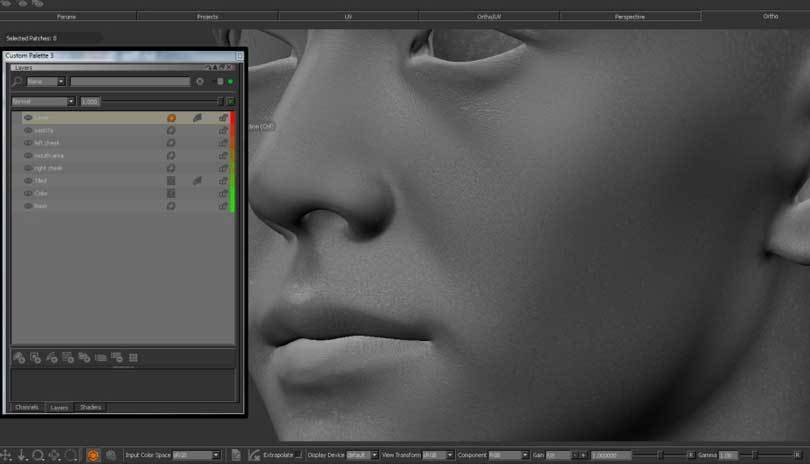
Task: Click the procedural type icon on Tiled row
Action: pyautogui.click(x=171, y=180)
